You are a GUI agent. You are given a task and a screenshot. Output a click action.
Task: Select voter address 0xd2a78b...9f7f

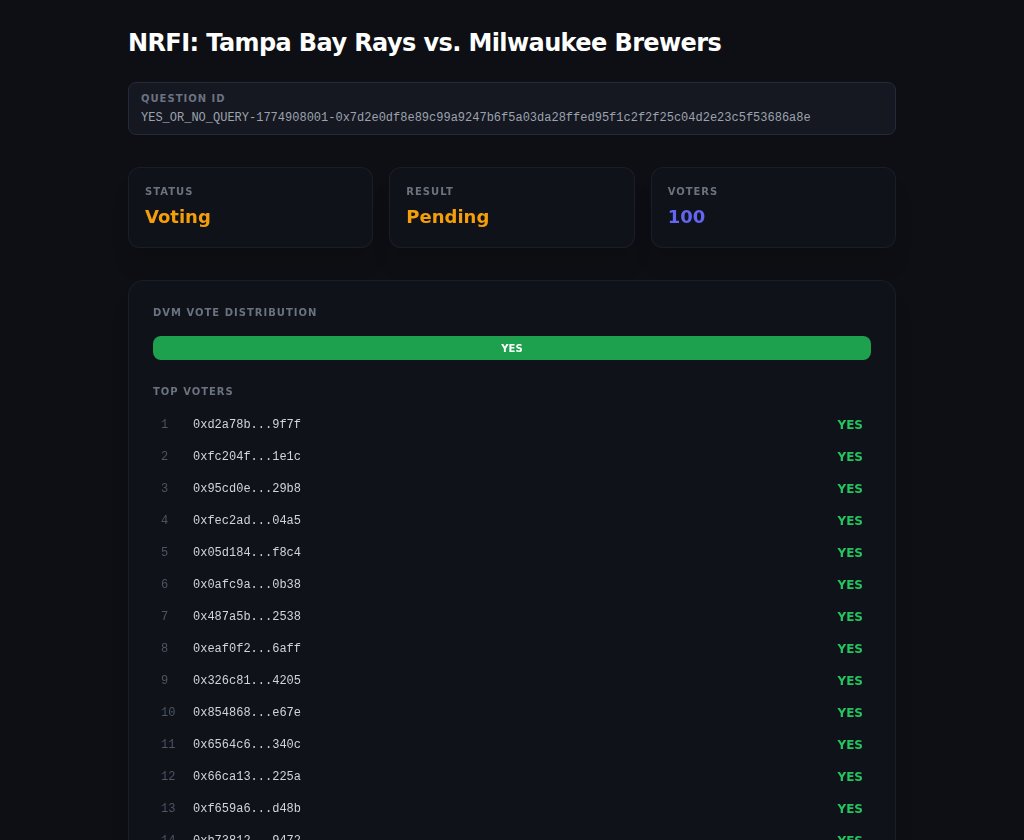click(247, 425)
